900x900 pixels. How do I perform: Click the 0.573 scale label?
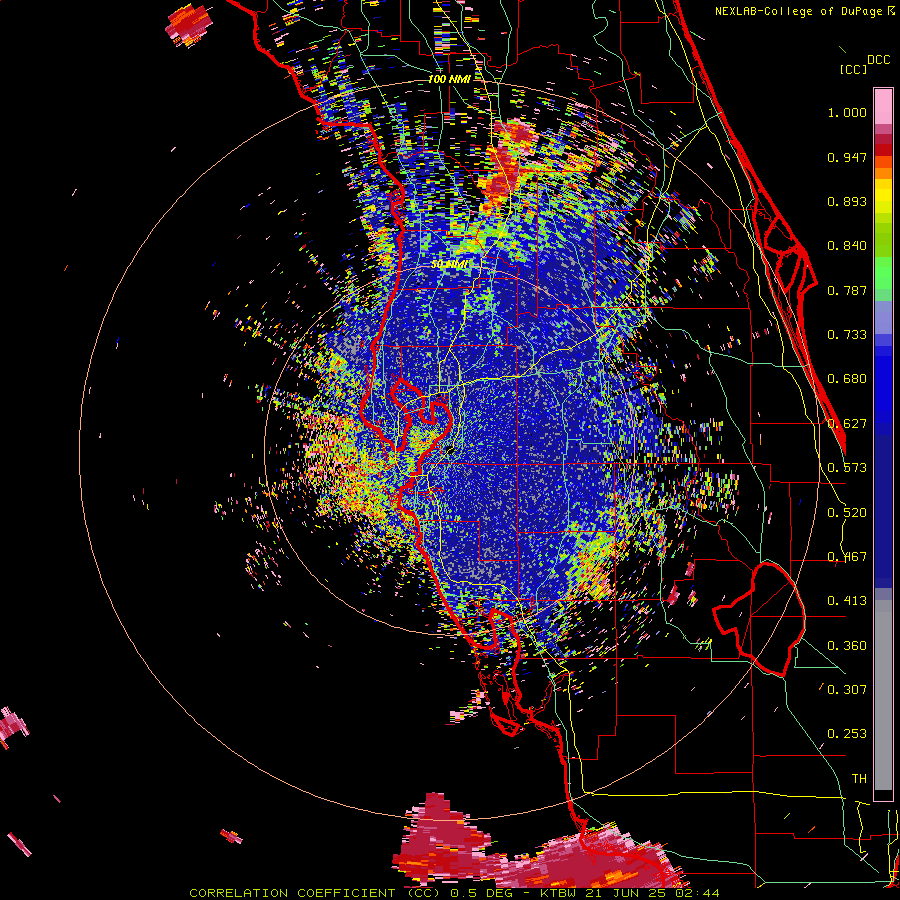[x=847, y=468]
